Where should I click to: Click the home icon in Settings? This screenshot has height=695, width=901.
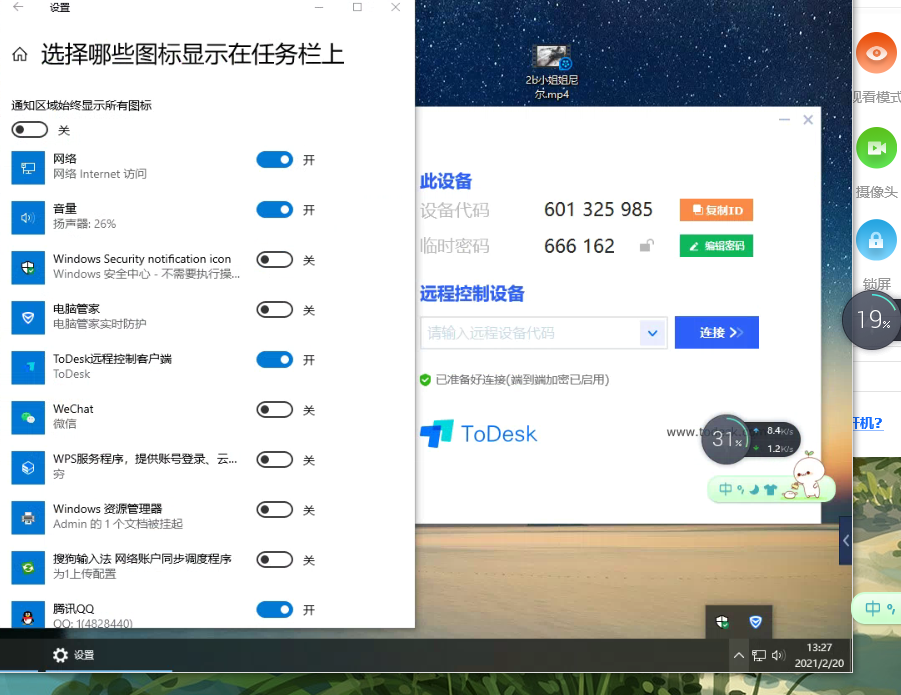(x=19, y=55)
